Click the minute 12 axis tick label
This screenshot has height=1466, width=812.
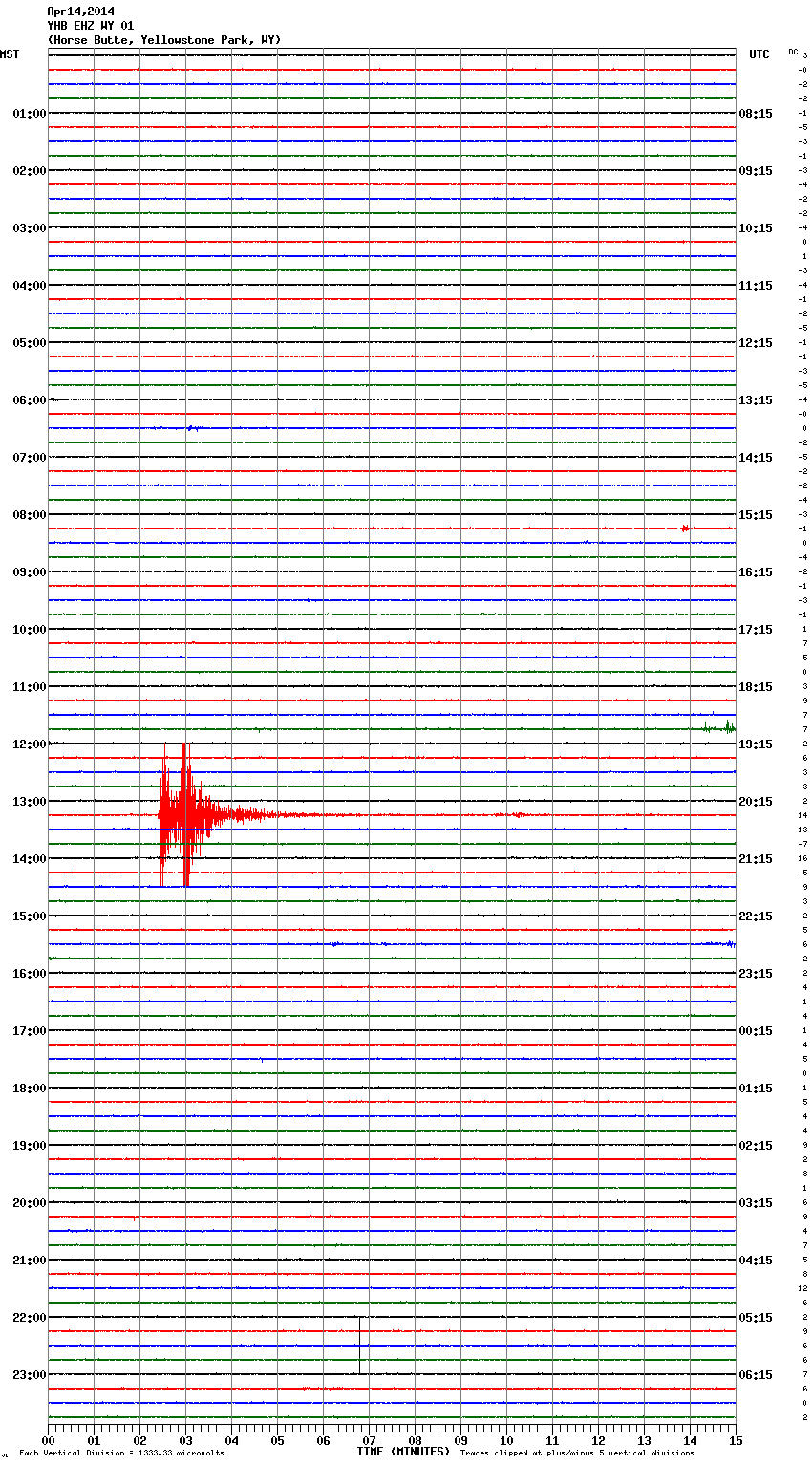599,1440
